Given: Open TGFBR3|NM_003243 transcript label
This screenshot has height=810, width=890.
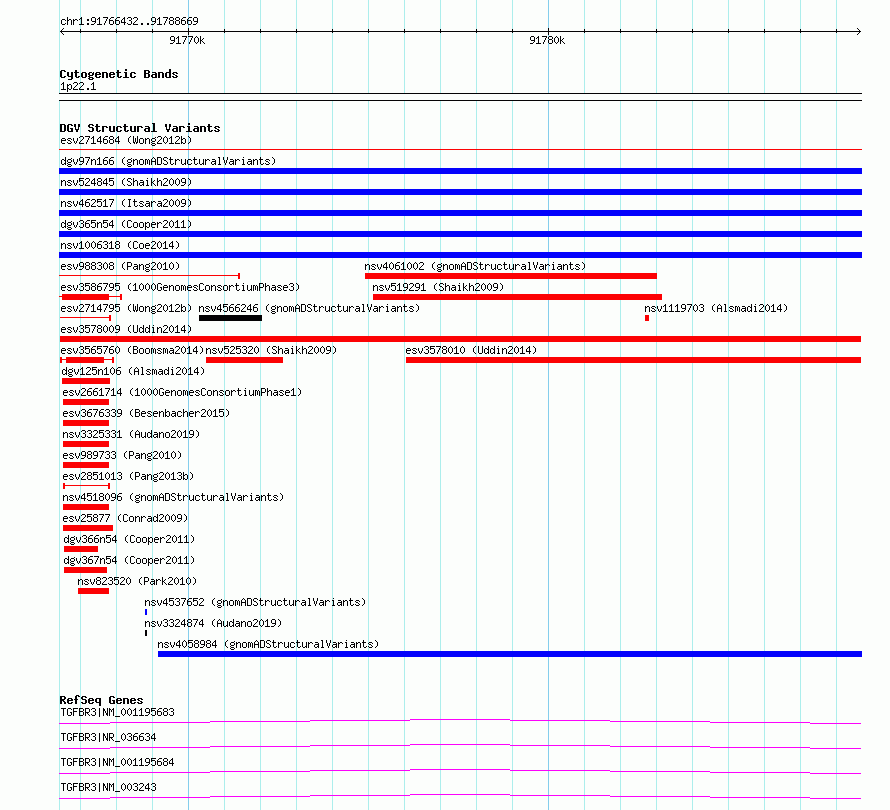Looking at the screenshot, I should coord(108,787).
